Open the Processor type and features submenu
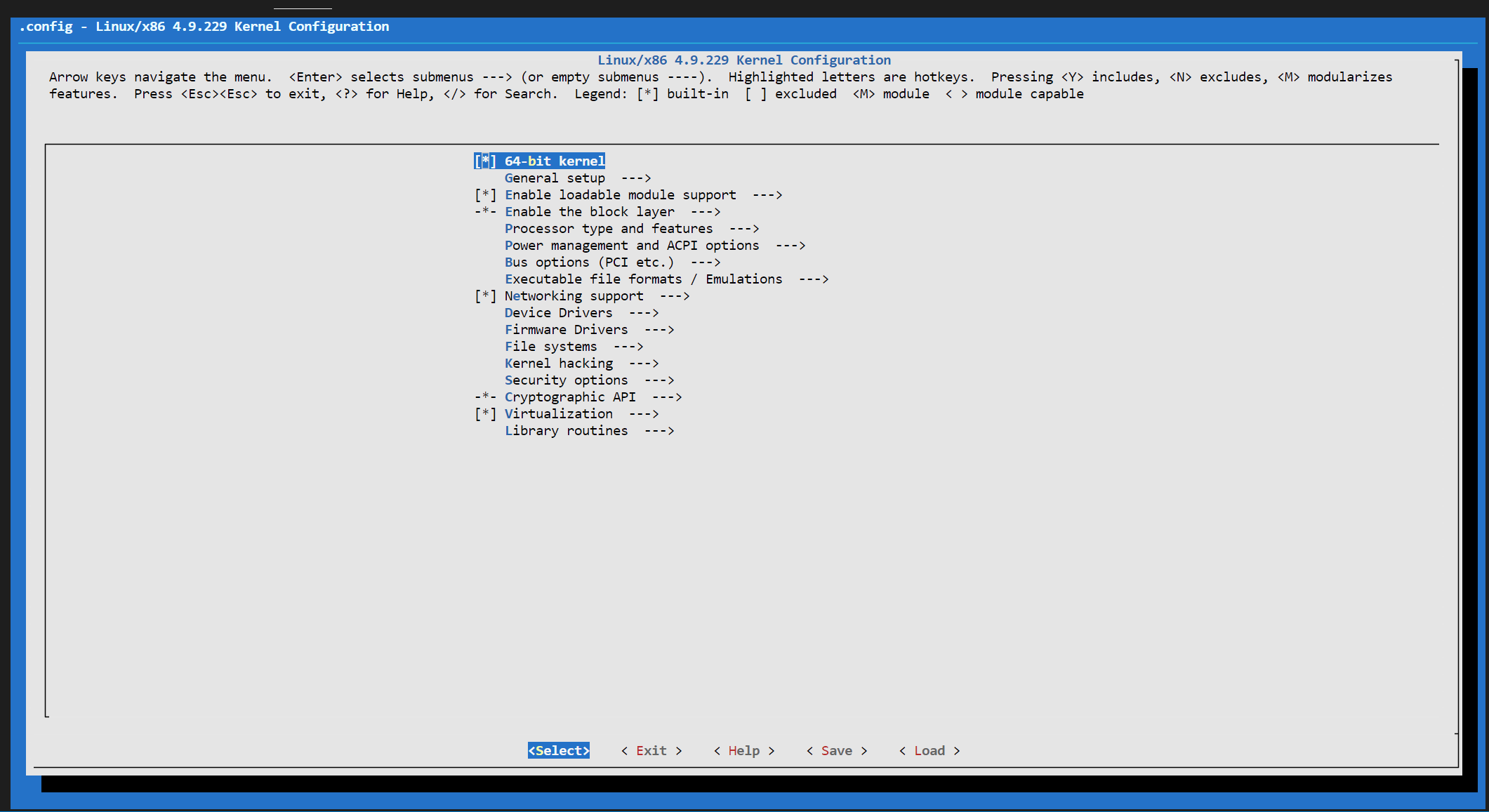Screen dimensions: 1489x812 tap(632, 229)
